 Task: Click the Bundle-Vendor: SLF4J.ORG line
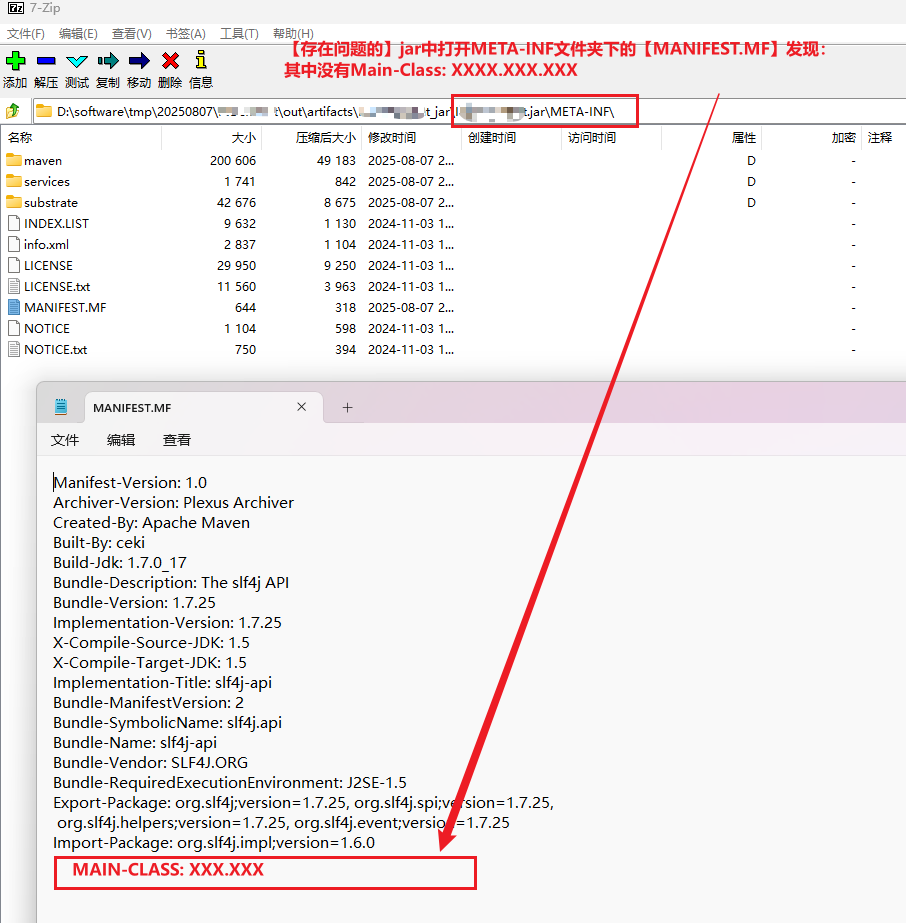[150, 762]
